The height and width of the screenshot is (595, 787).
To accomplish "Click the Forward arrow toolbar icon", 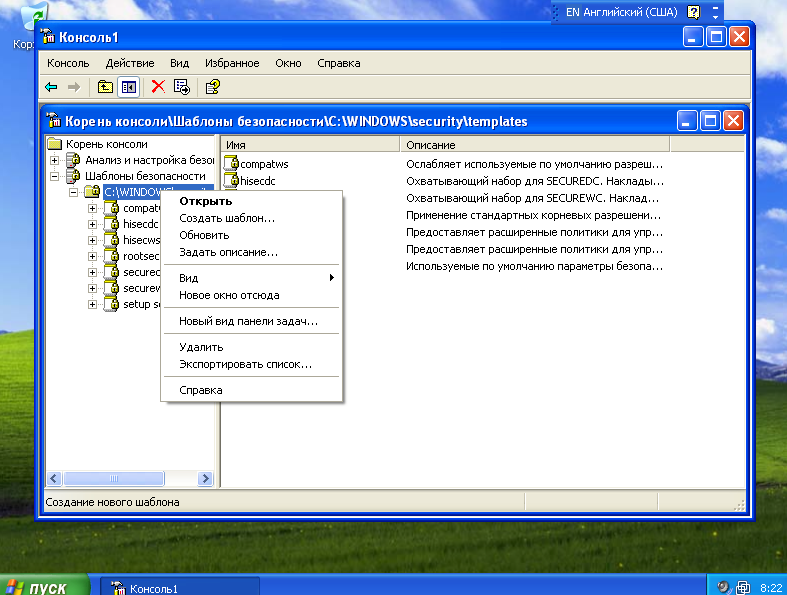I will pos(74,87).
